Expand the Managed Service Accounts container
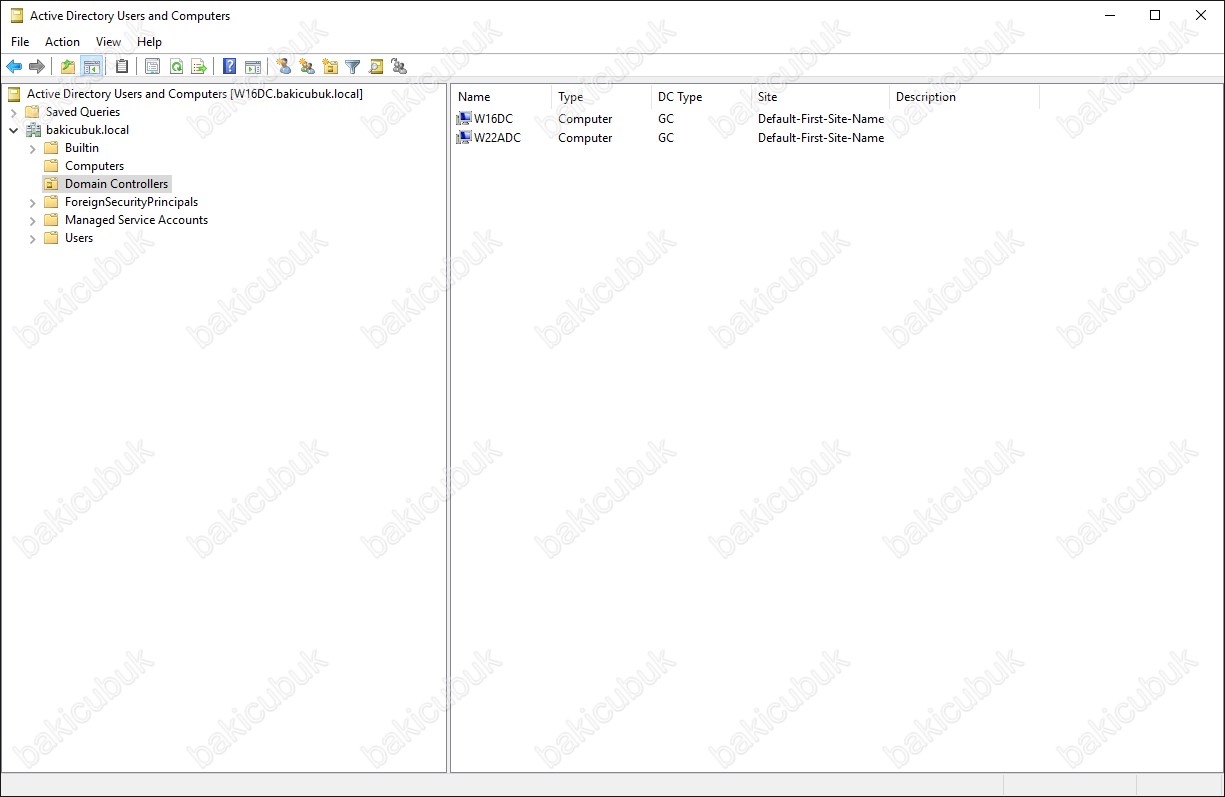 (33, 220)
